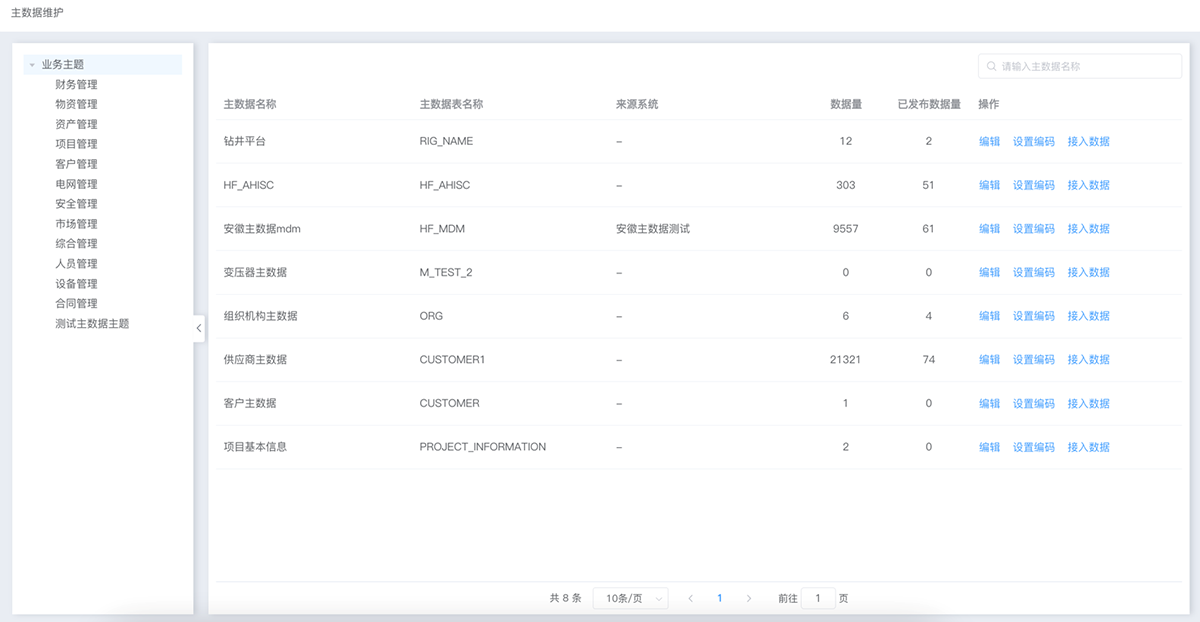1200x622 pixels.
Task: Click 编辑 for 客户主数据 row
Action: (x=989, y=403)
